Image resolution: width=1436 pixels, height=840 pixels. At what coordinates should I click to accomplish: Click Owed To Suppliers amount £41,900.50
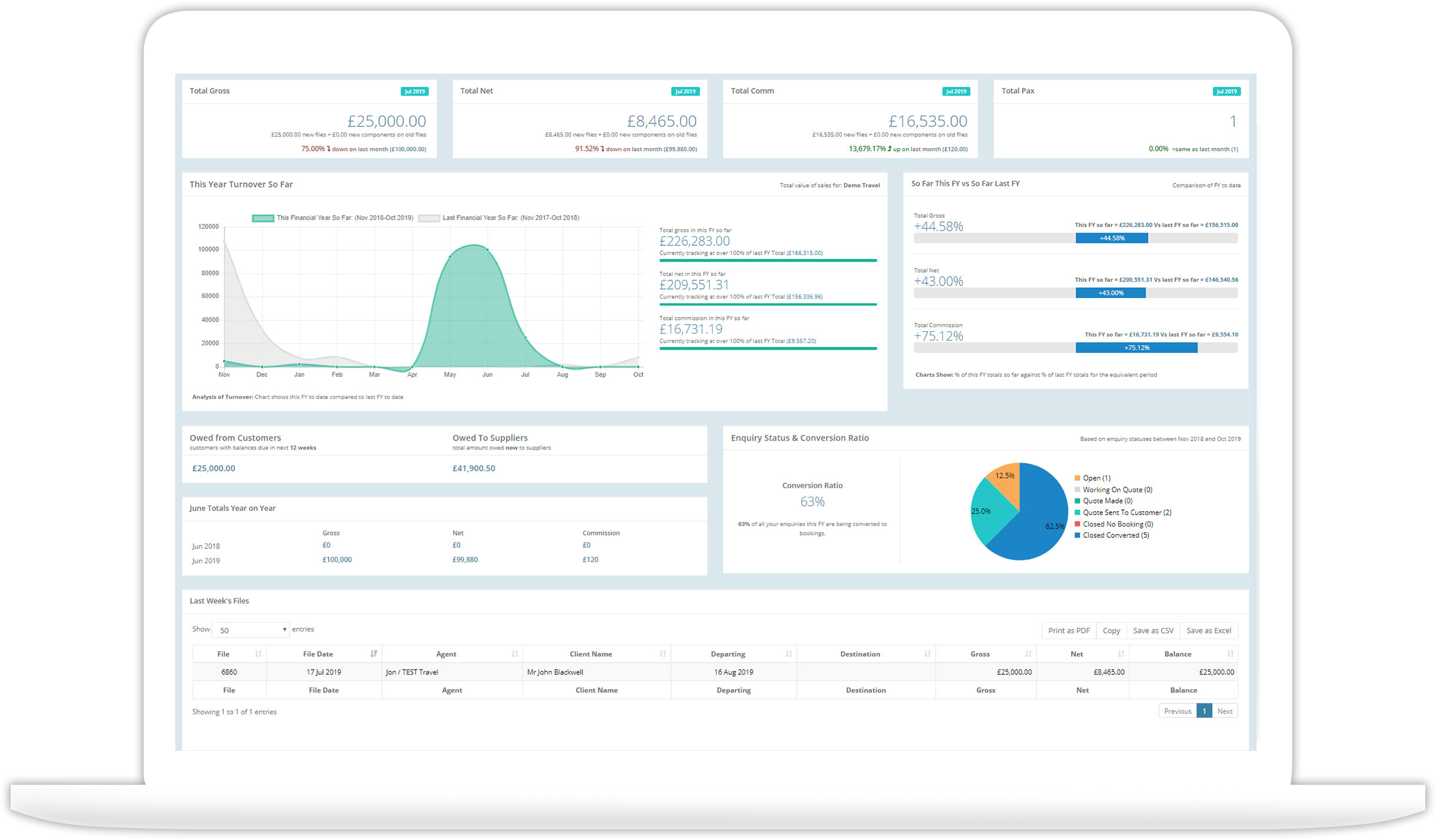click(x=474, y=468)
